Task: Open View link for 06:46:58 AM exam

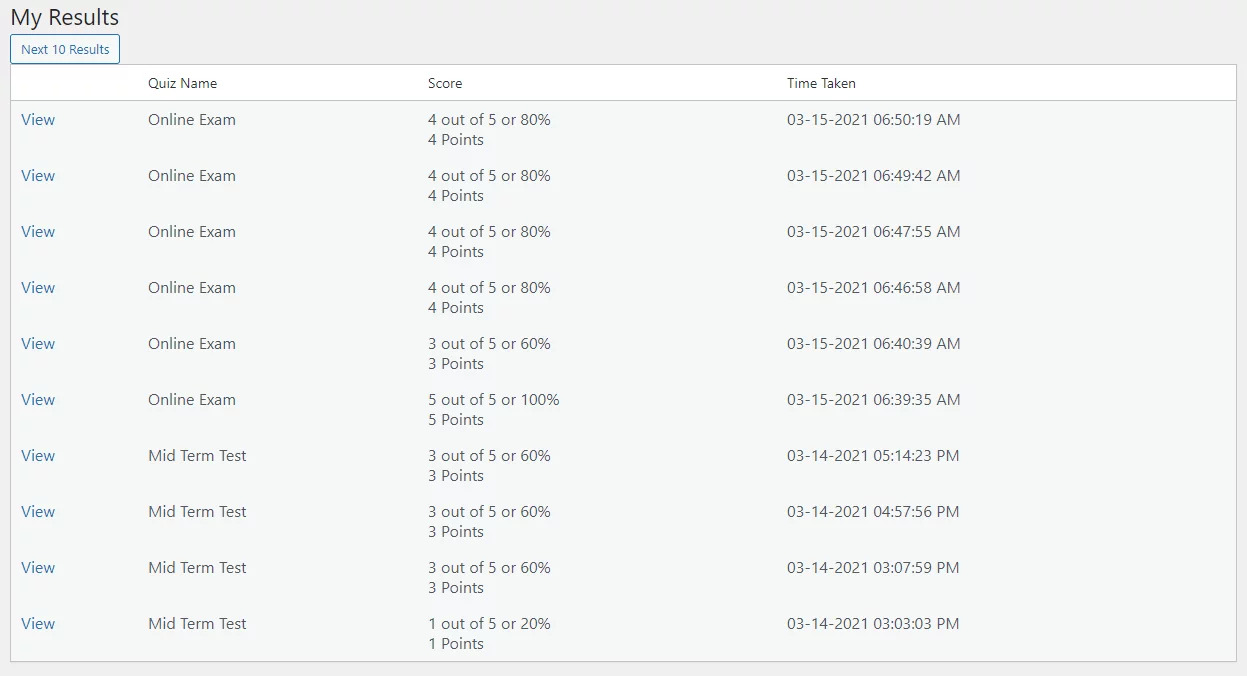Action: tap(38, 288)
